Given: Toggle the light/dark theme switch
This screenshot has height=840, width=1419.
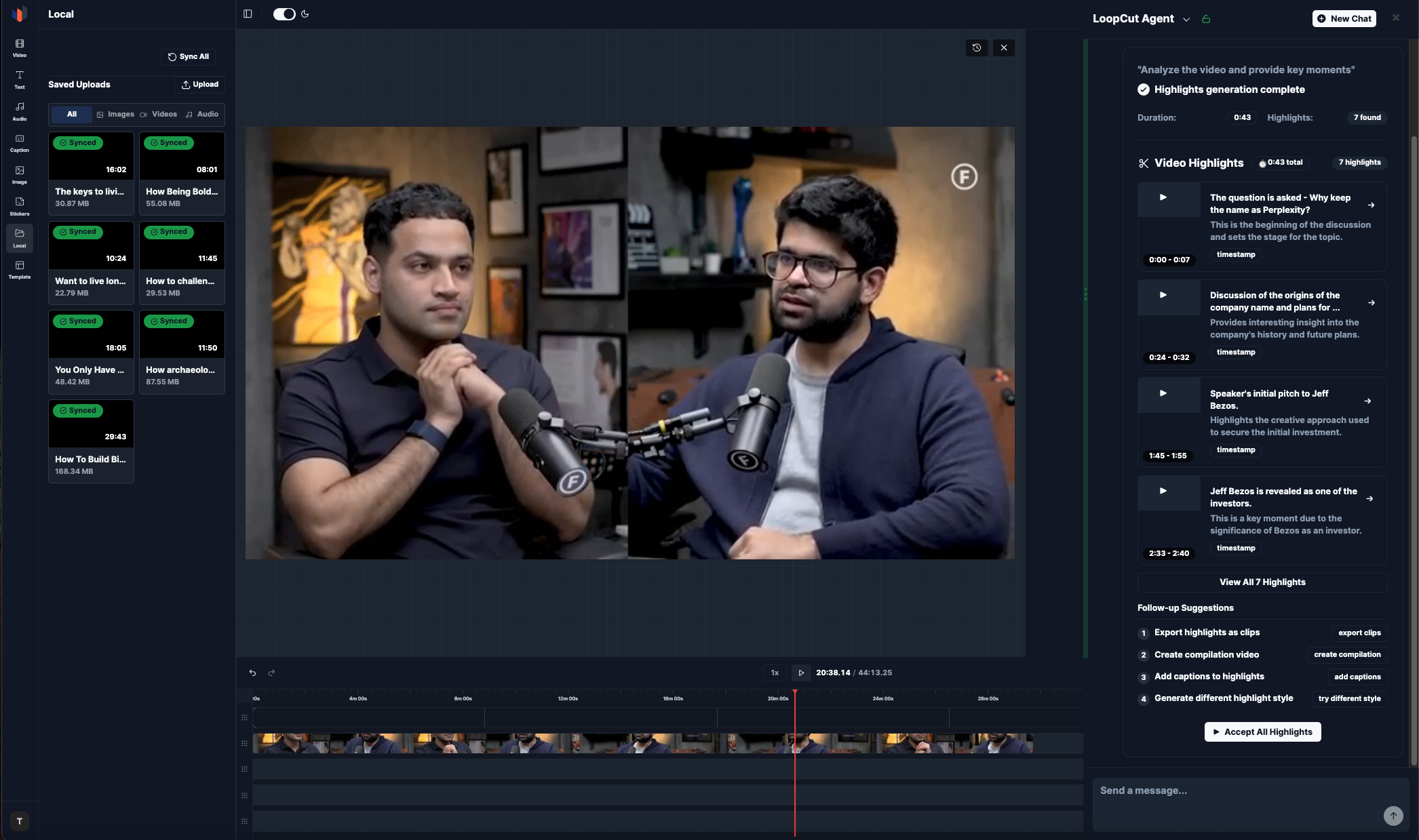Looking at the screenshot, I should 284,14.
